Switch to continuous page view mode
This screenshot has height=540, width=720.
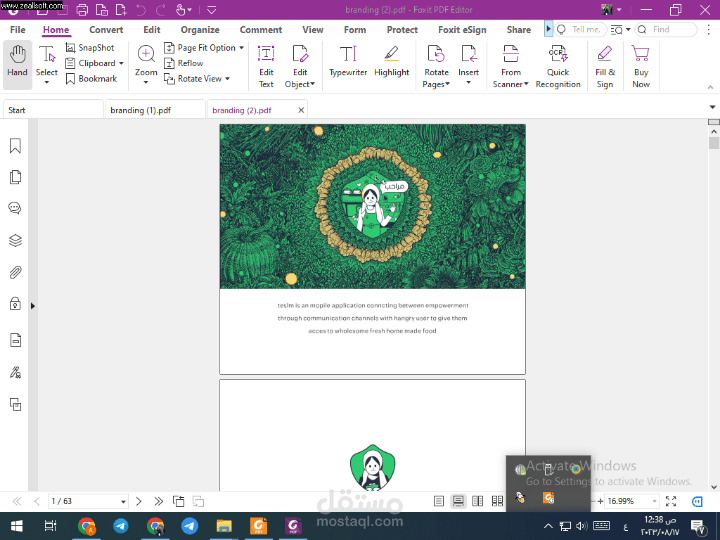point(458,501)
